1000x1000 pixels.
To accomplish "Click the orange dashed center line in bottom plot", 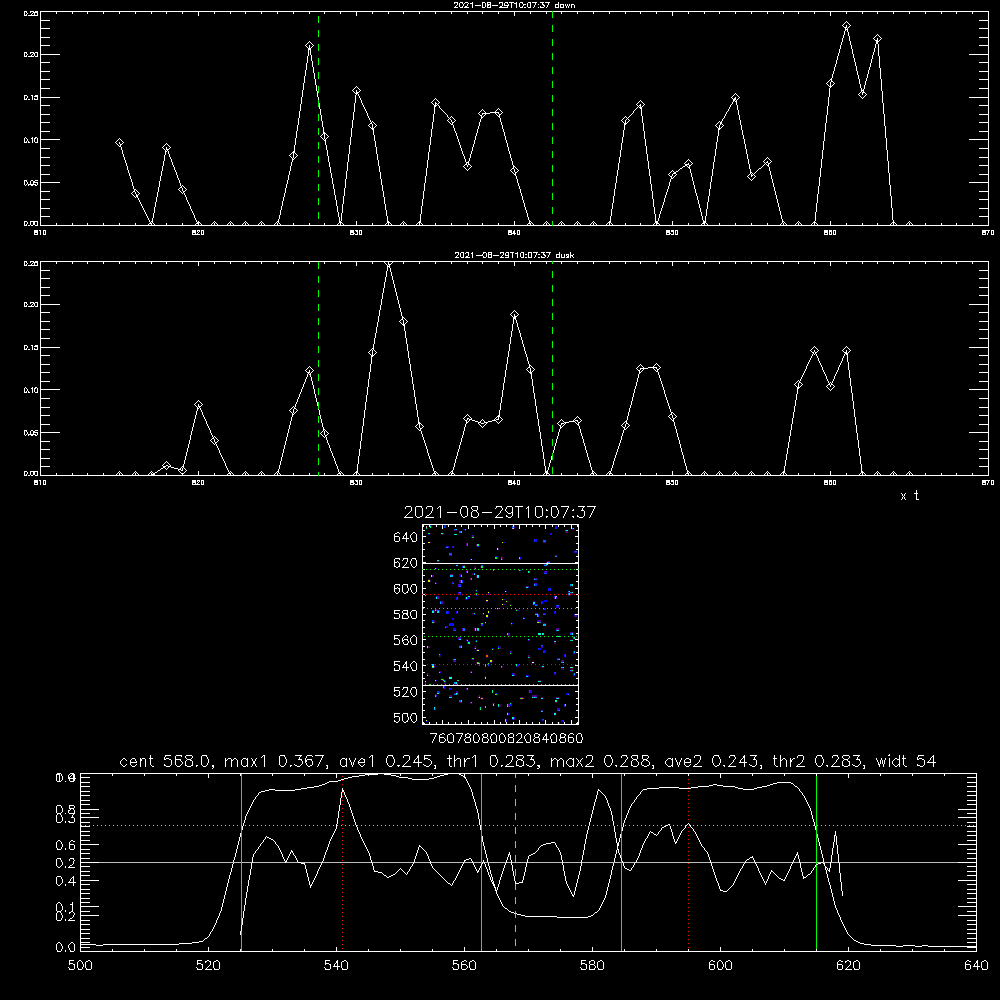I will click(x=515, y=861).
